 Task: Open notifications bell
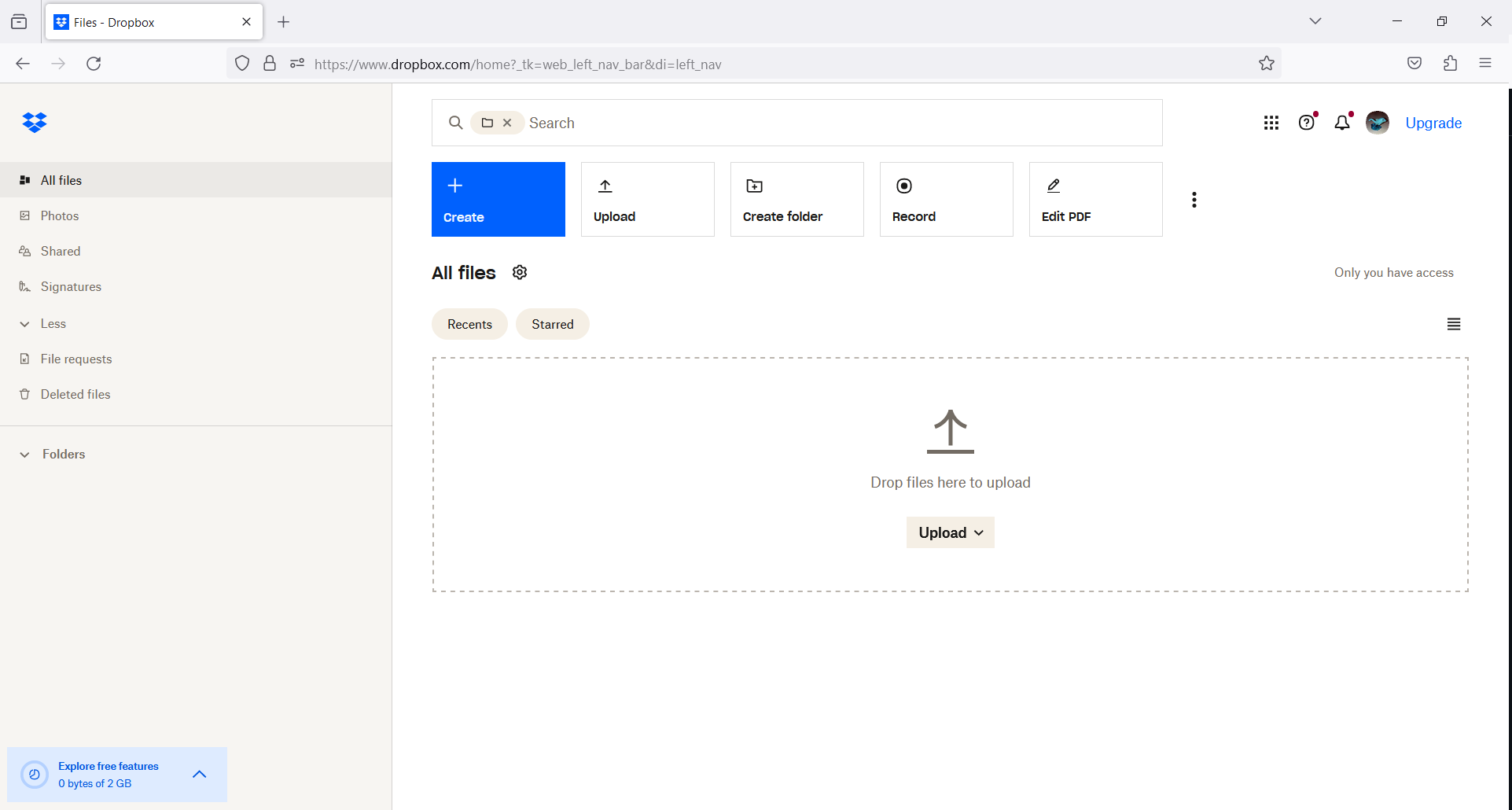[1342, 123]
